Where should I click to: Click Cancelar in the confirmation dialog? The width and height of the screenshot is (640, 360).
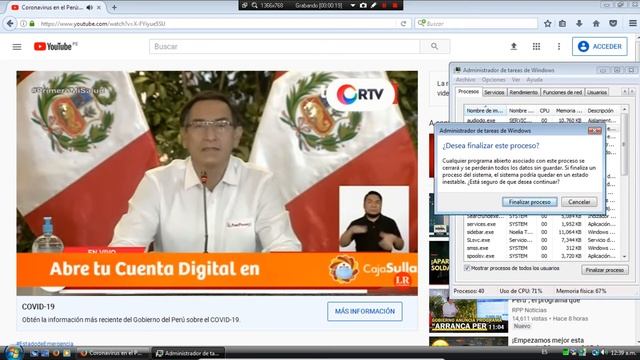(x=579, y=202)
